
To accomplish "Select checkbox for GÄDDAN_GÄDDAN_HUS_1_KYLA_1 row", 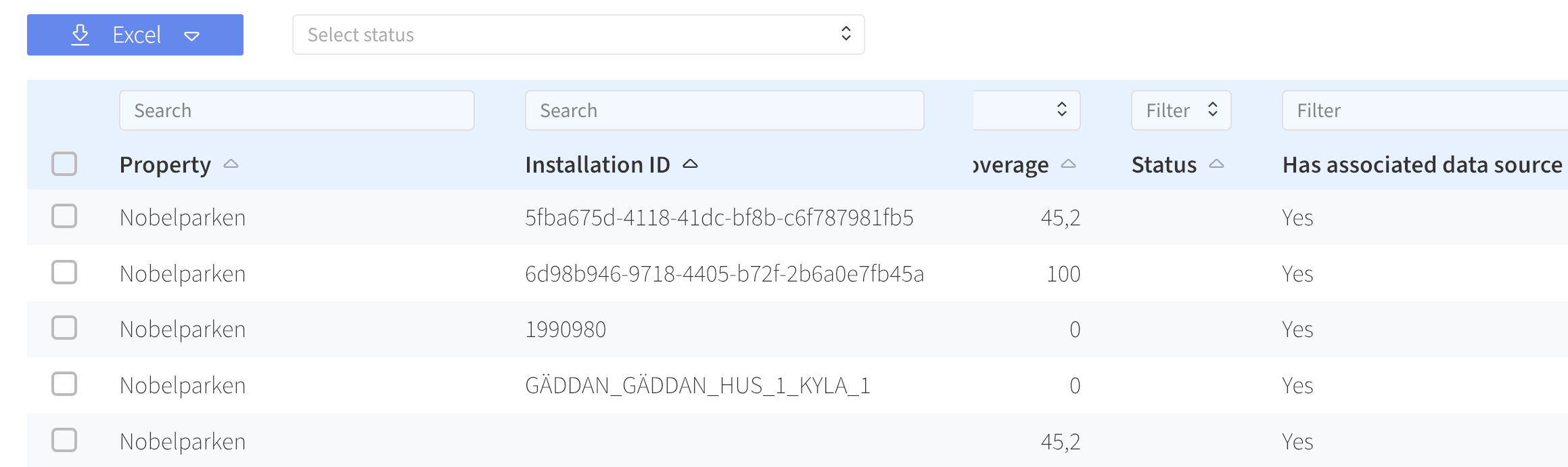I will 64,384.
